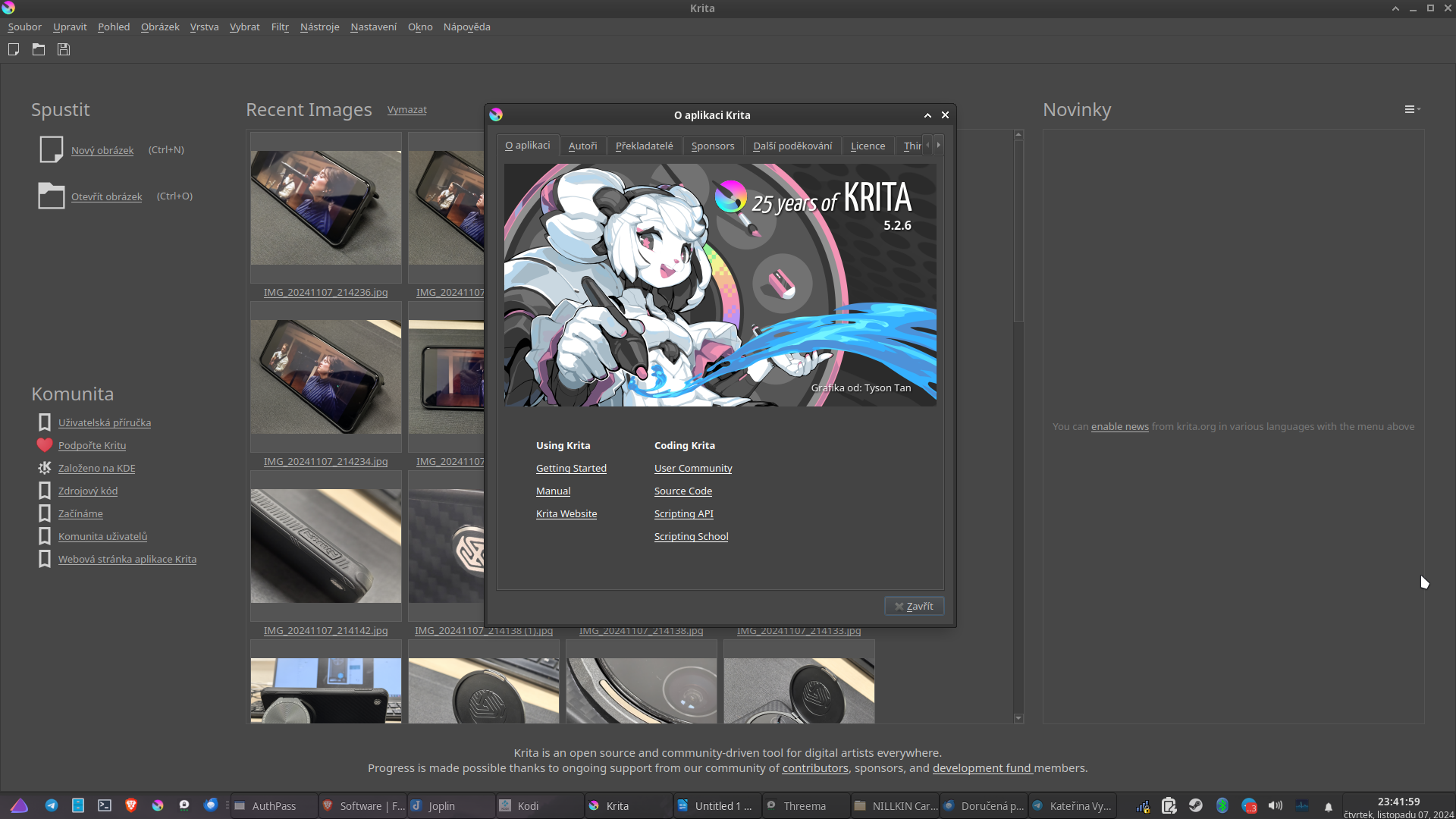Click the network tray icon

(1143, 806)
